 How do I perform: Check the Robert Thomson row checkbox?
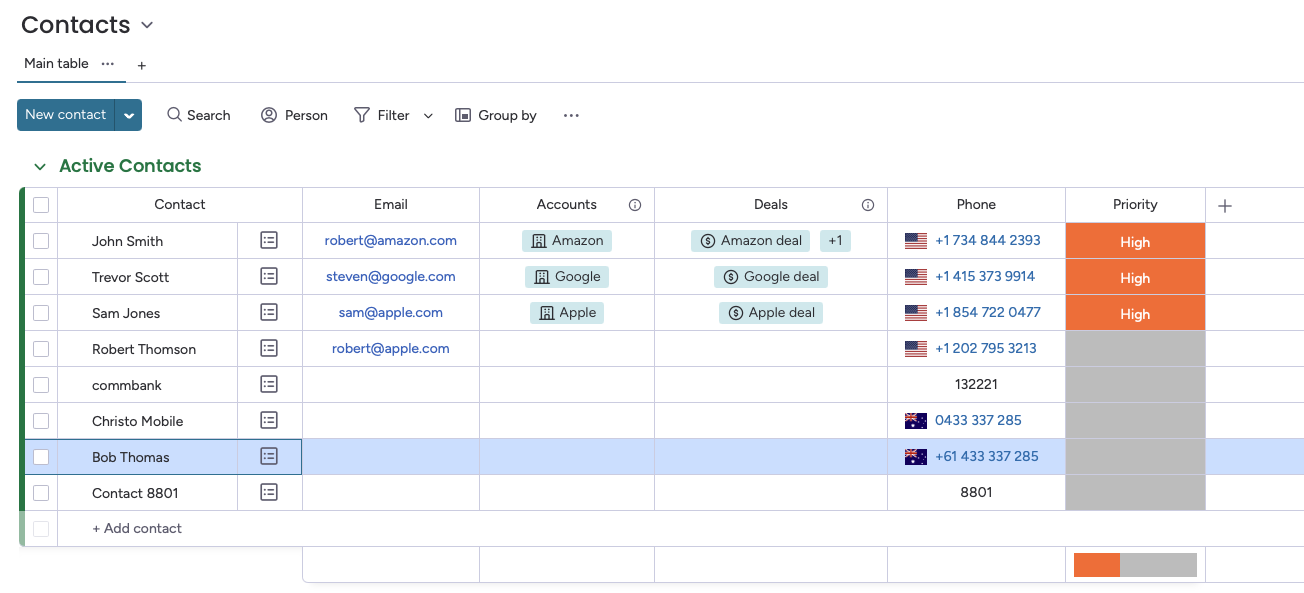pos(41,349)
